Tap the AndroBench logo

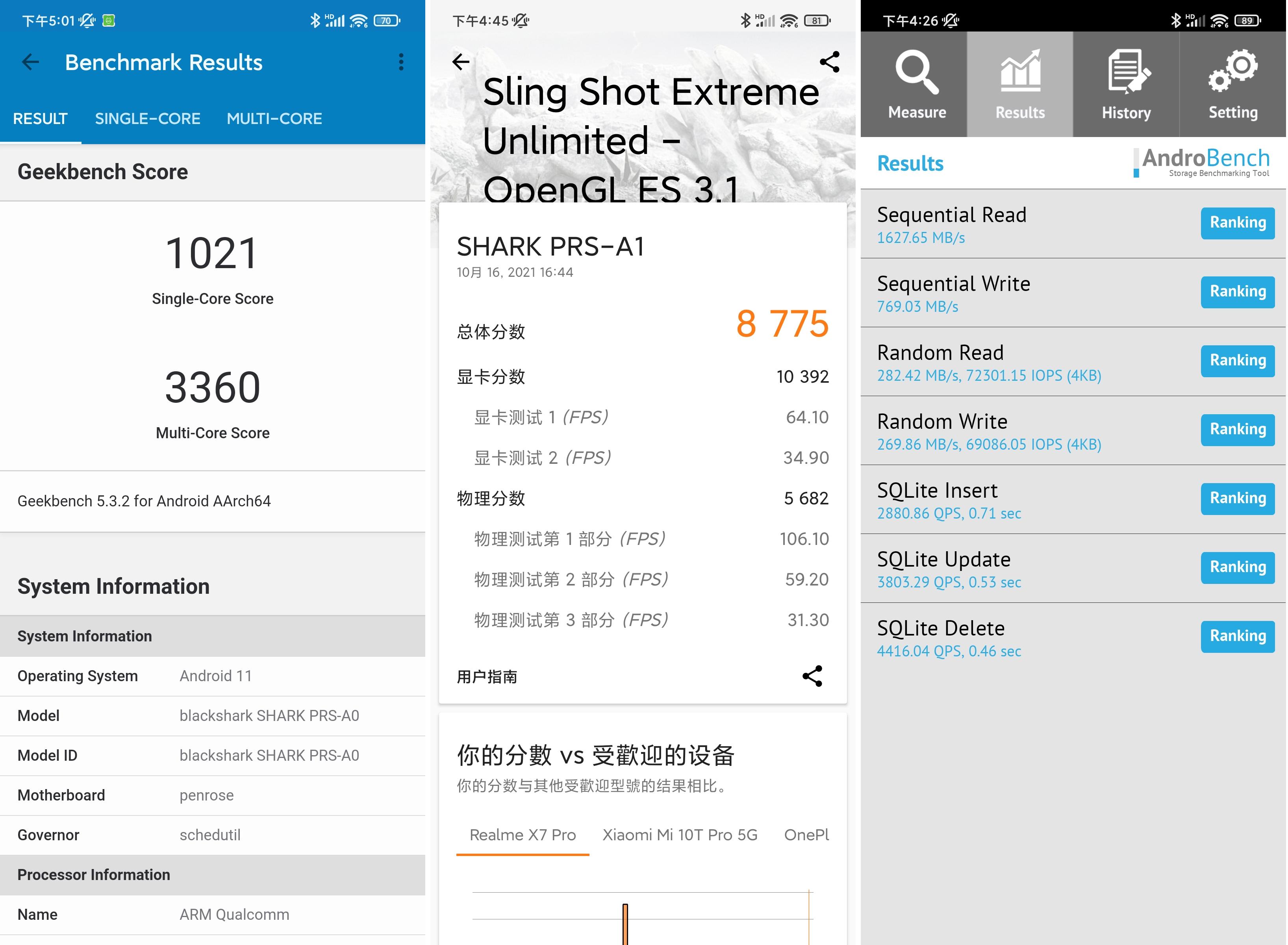(x=1203, y=162)
